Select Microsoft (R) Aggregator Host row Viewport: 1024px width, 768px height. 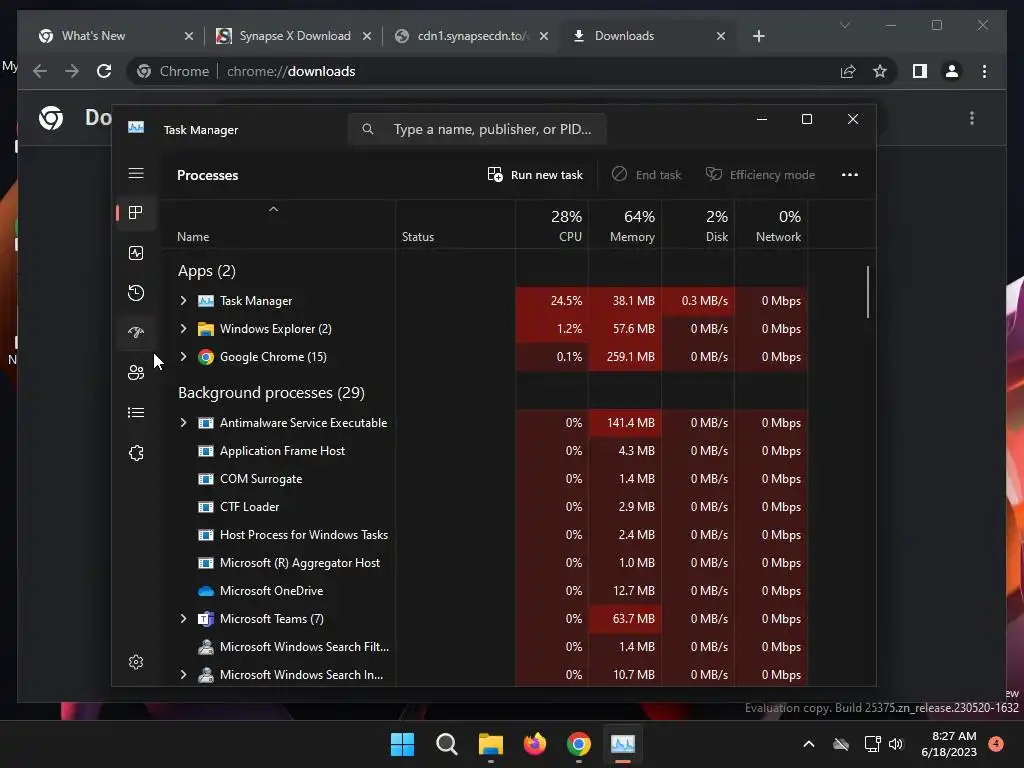pos(484,563)
